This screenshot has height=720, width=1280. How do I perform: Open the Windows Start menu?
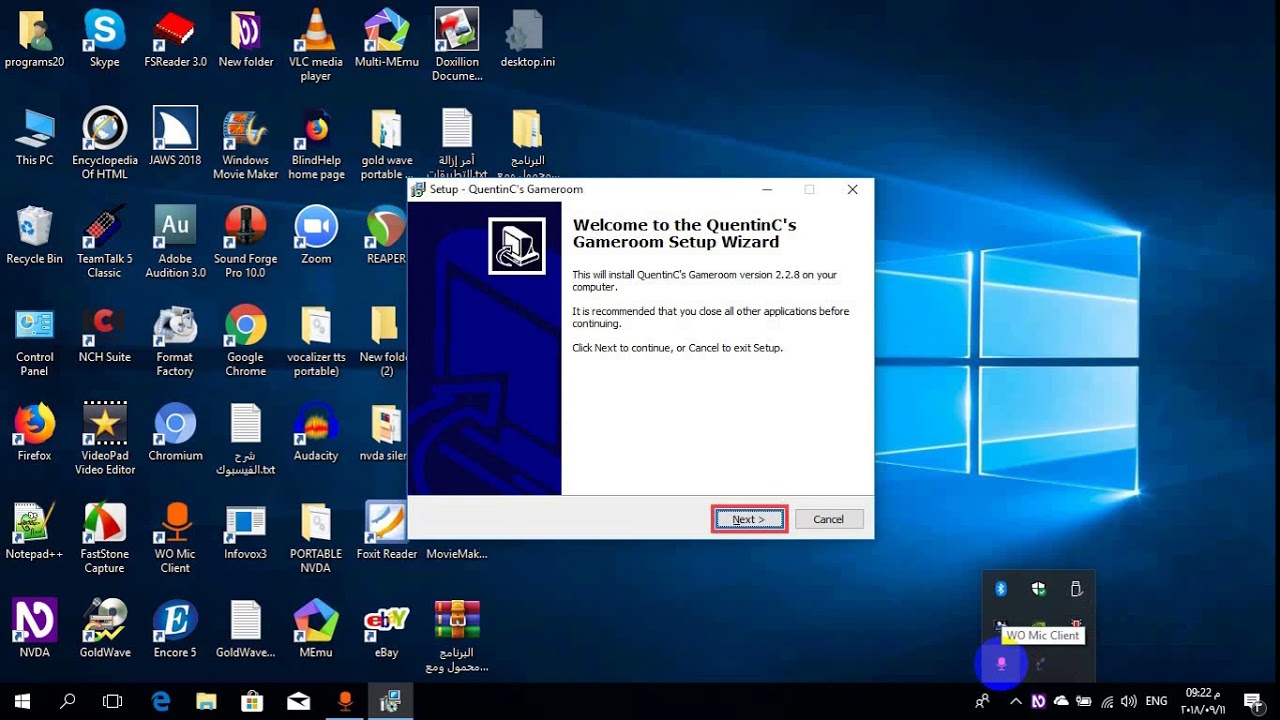pyautogui.click(x=22, y=702)
